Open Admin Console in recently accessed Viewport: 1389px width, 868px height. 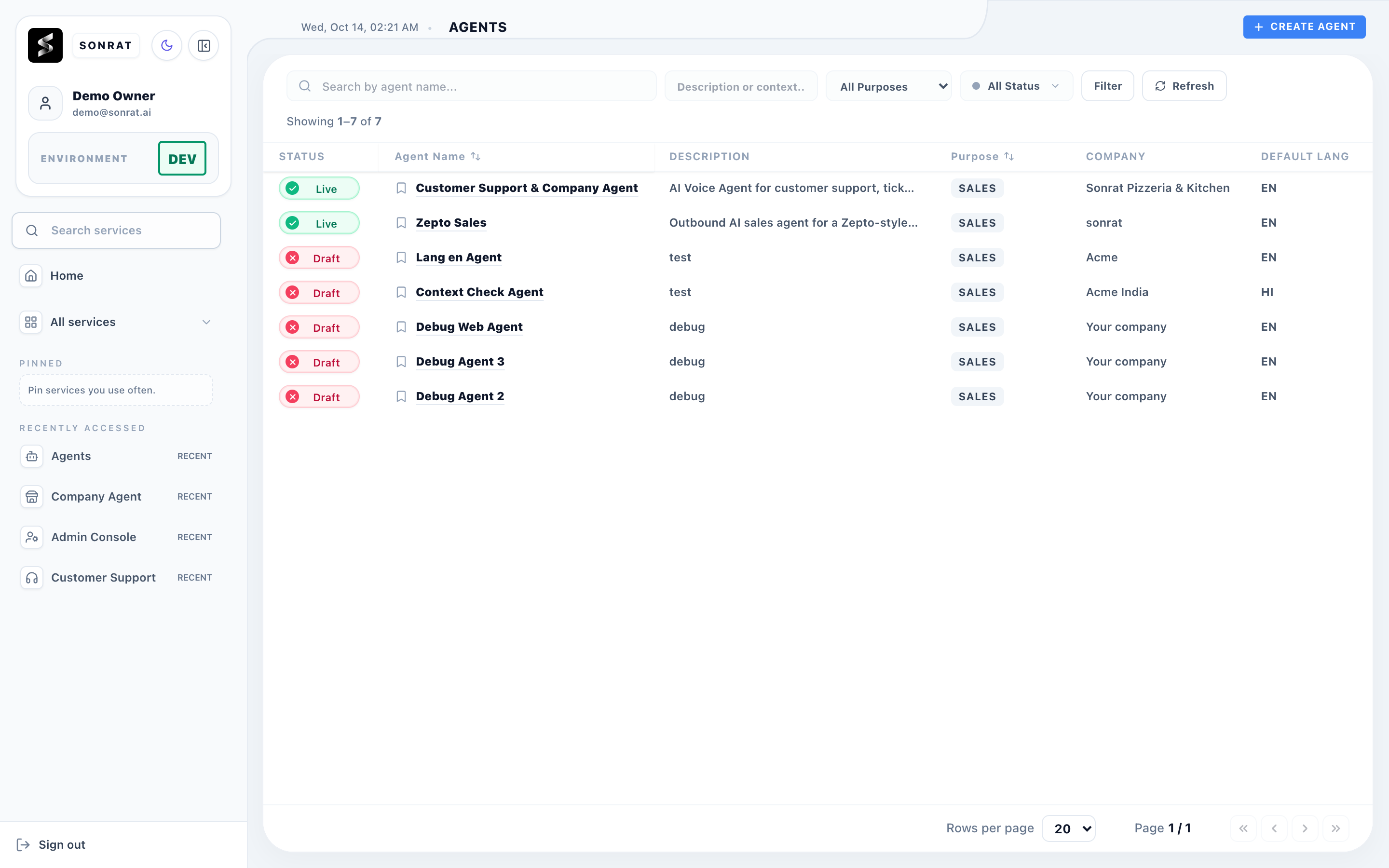[x=117, y=537]
